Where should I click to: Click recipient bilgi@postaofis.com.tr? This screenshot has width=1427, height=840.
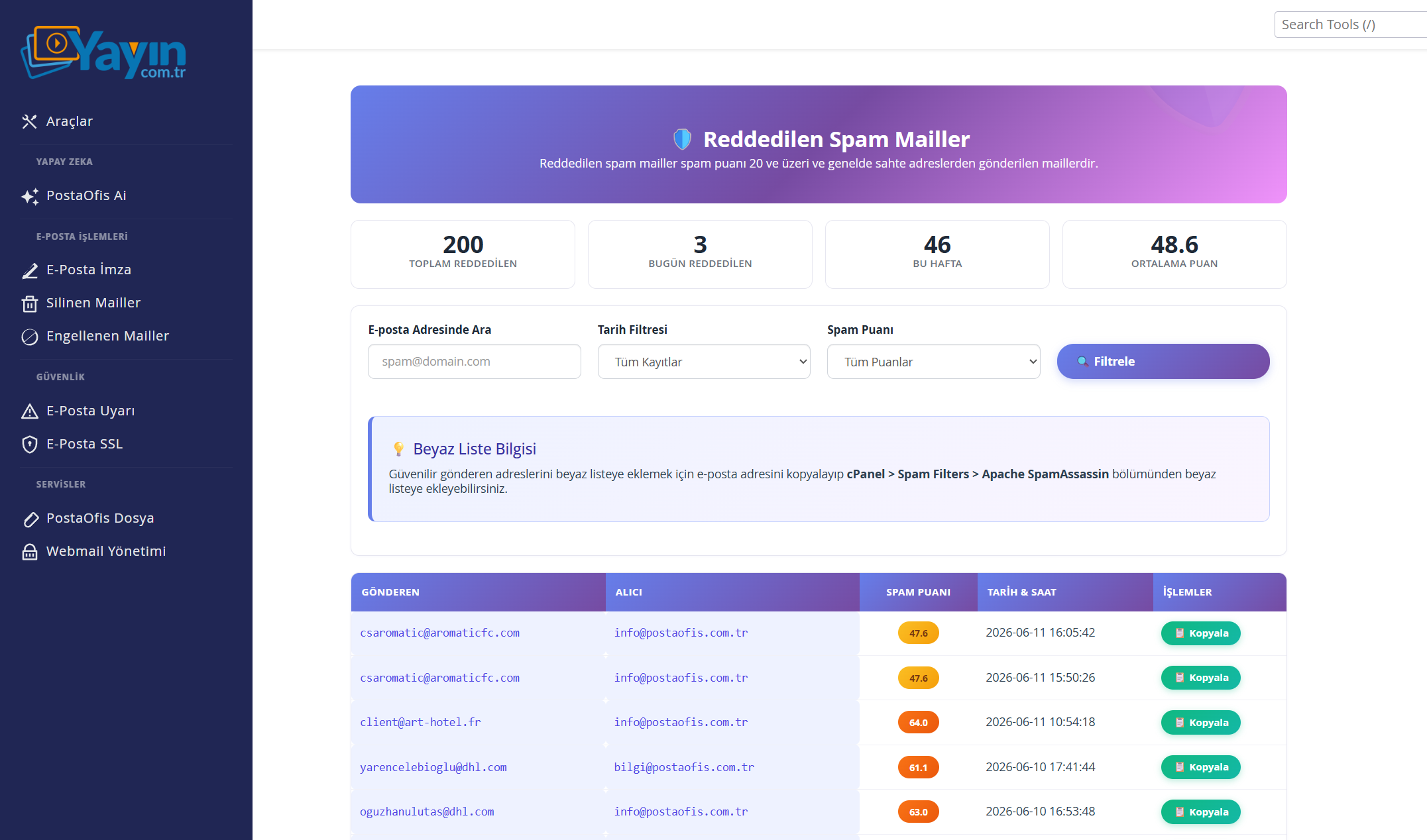click(684, 768)
